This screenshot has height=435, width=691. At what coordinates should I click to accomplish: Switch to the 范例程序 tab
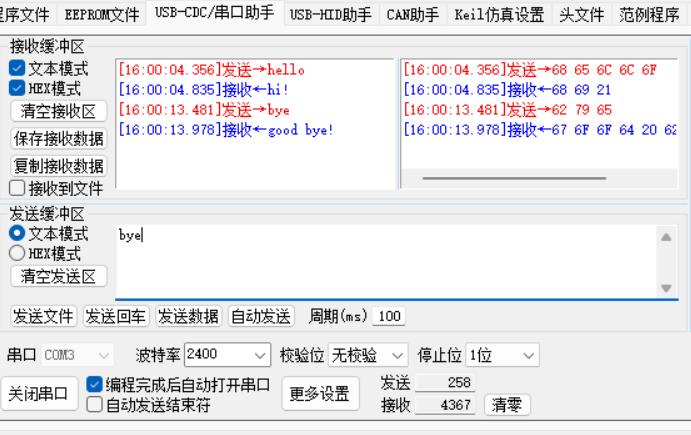[x=649, y=15]
